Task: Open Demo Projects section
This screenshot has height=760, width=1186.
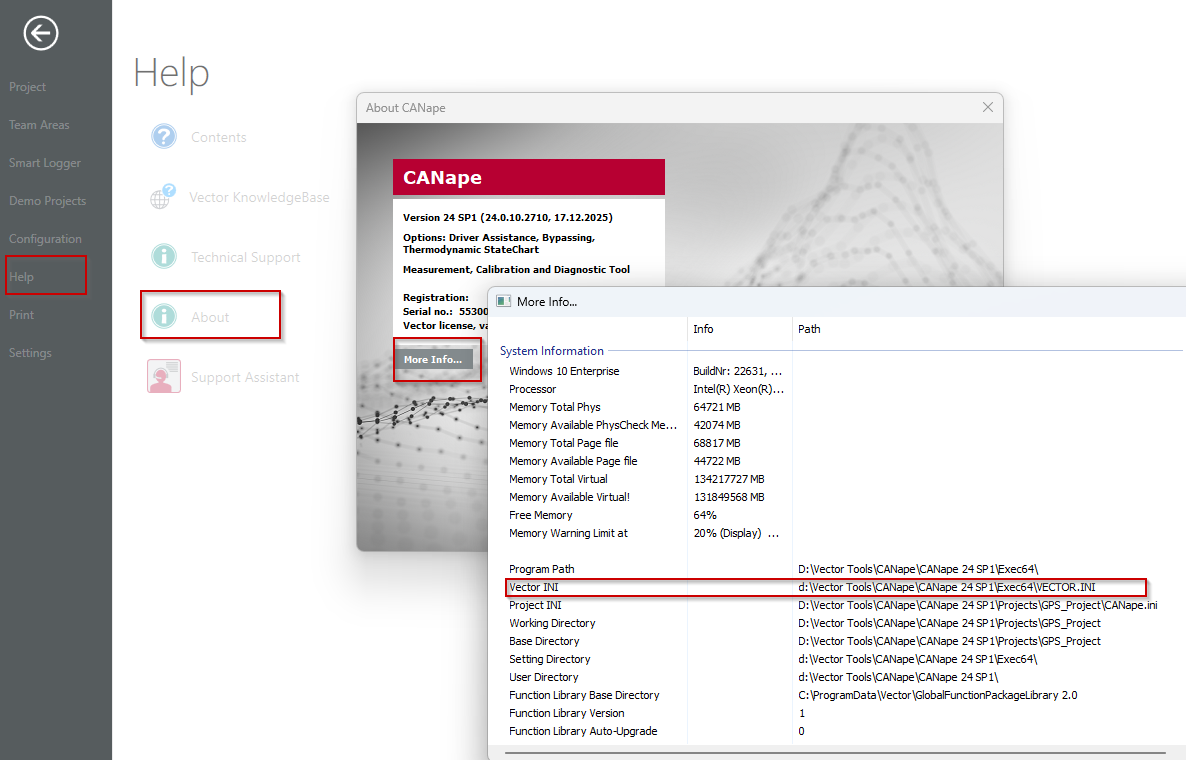Action: pyautogui.click(x=47, y=201)
